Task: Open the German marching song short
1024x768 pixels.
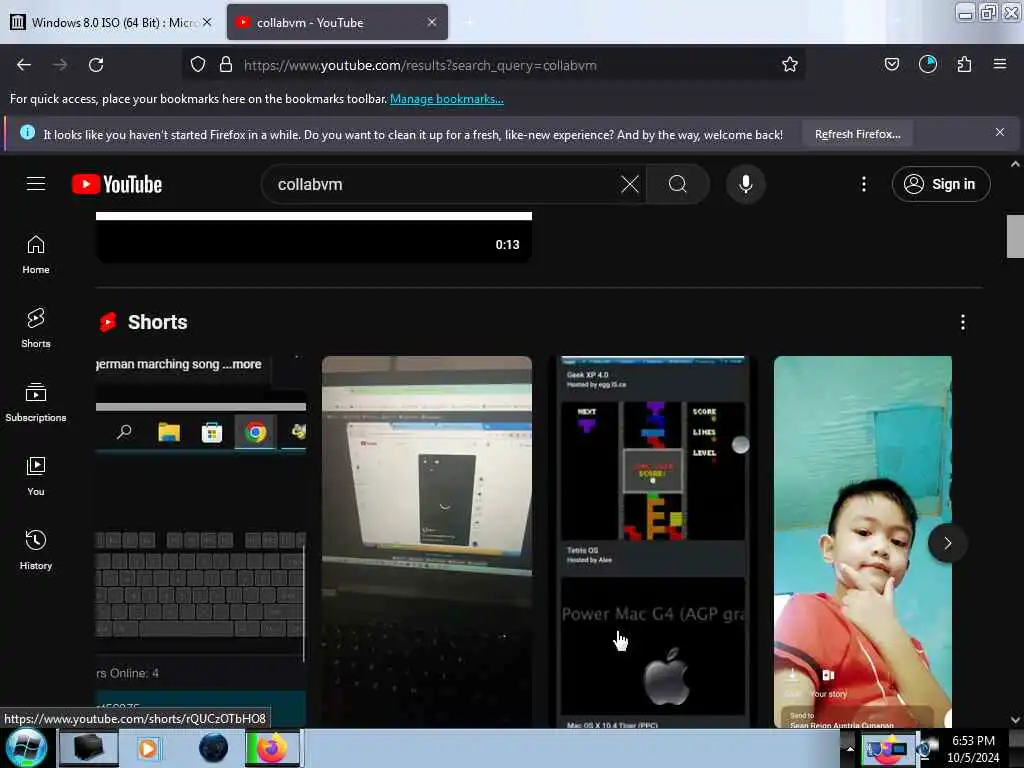Action: tap(200, 541)
